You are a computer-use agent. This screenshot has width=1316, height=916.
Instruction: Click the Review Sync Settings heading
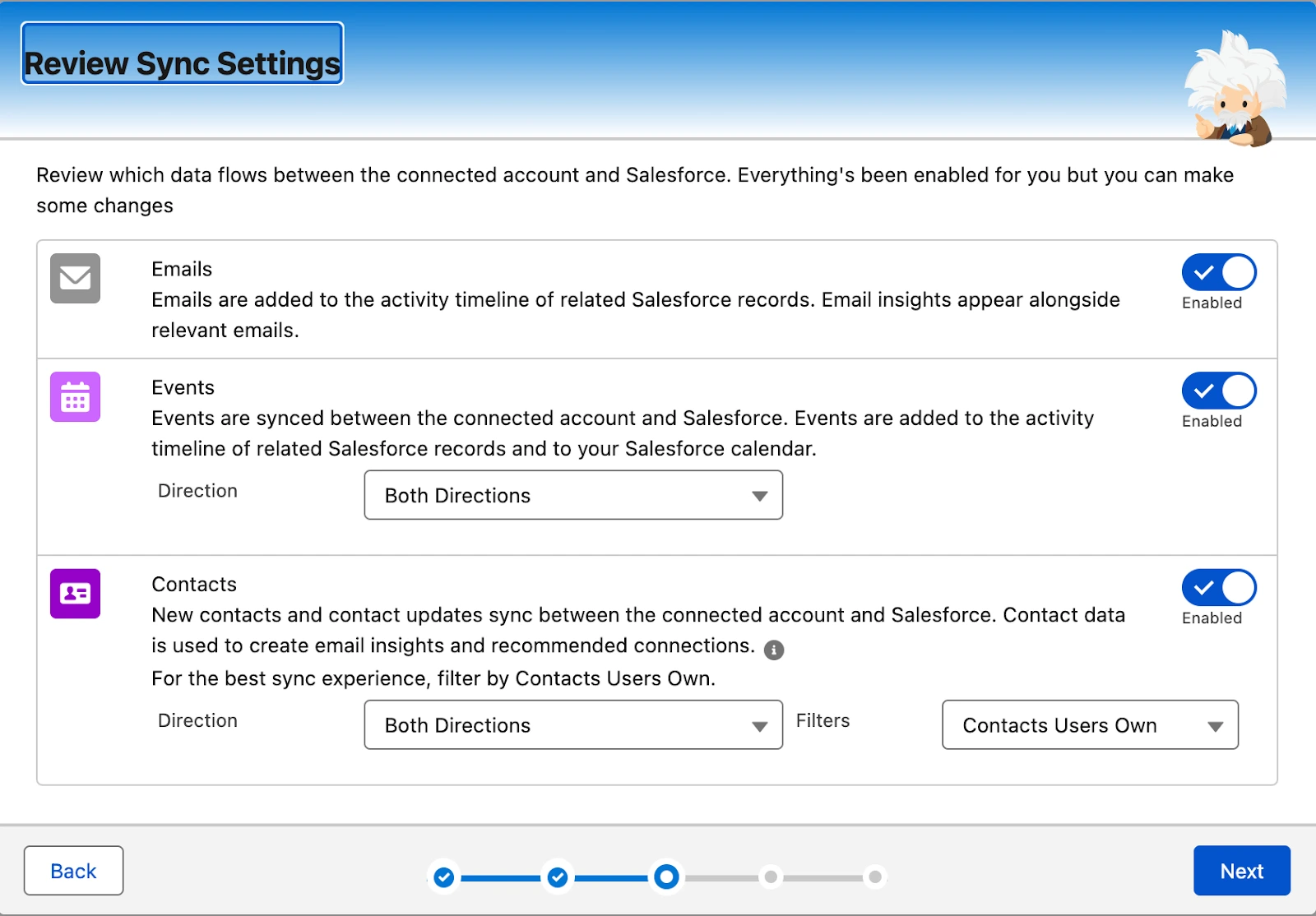182,63
